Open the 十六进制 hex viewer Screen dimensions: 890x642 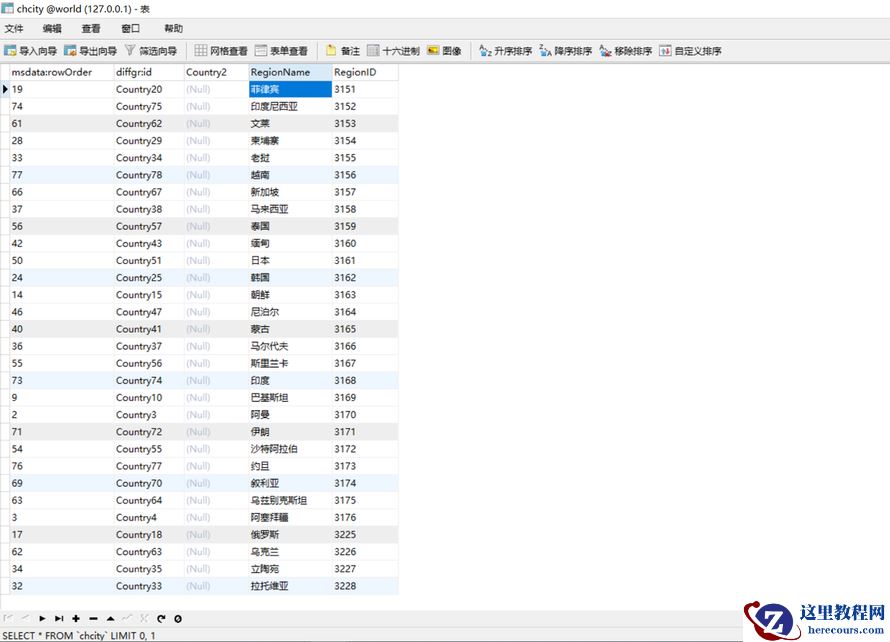393,51
